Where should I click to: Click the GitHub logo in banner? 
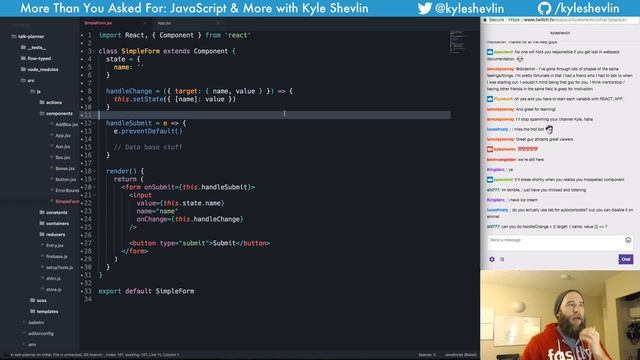(x=544, y=8)
